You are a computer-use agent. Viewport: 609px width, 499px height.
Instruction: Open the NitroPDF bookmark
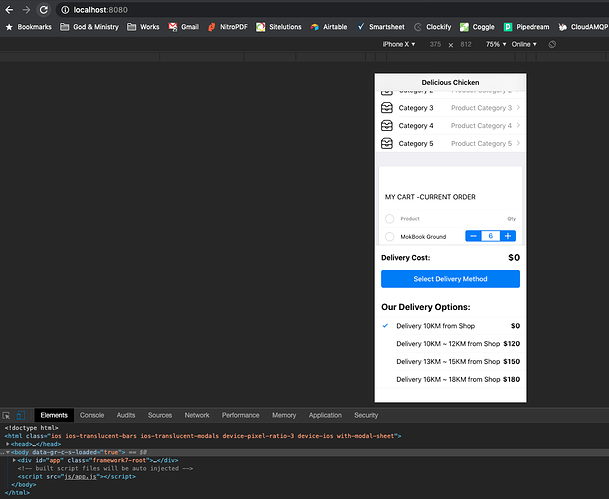coord(228,27)
